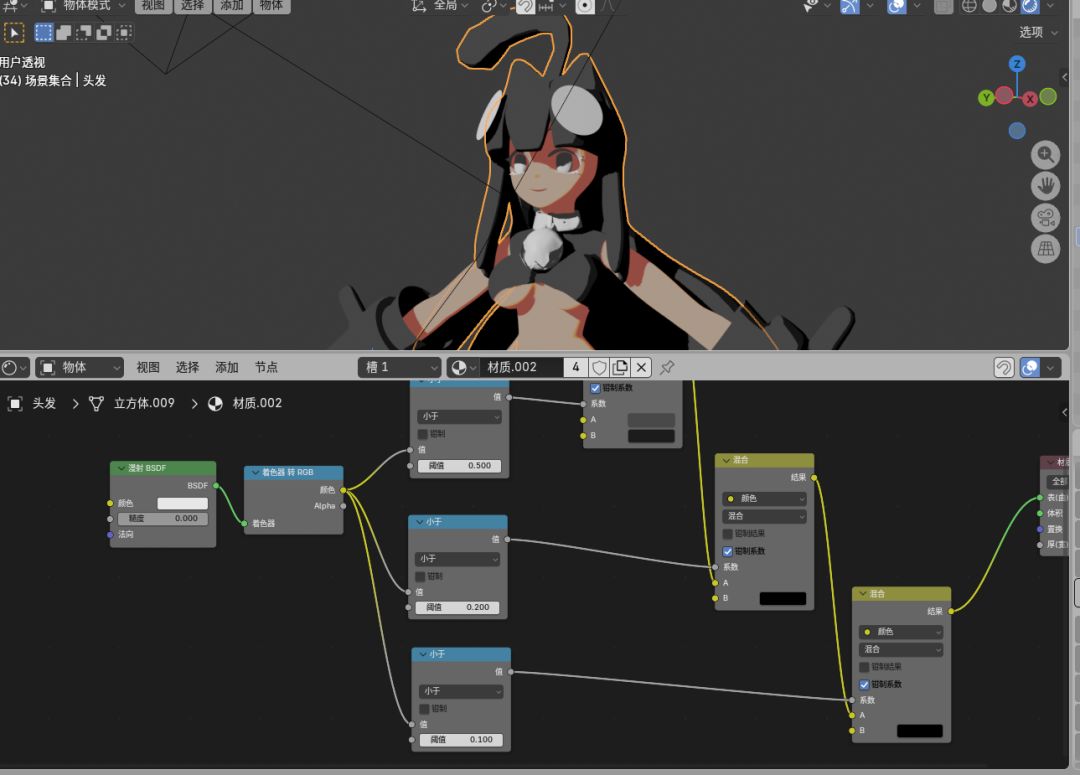Open the 物体 shader type dropdown
1080x775 pixels.
[x=79, y=367]
